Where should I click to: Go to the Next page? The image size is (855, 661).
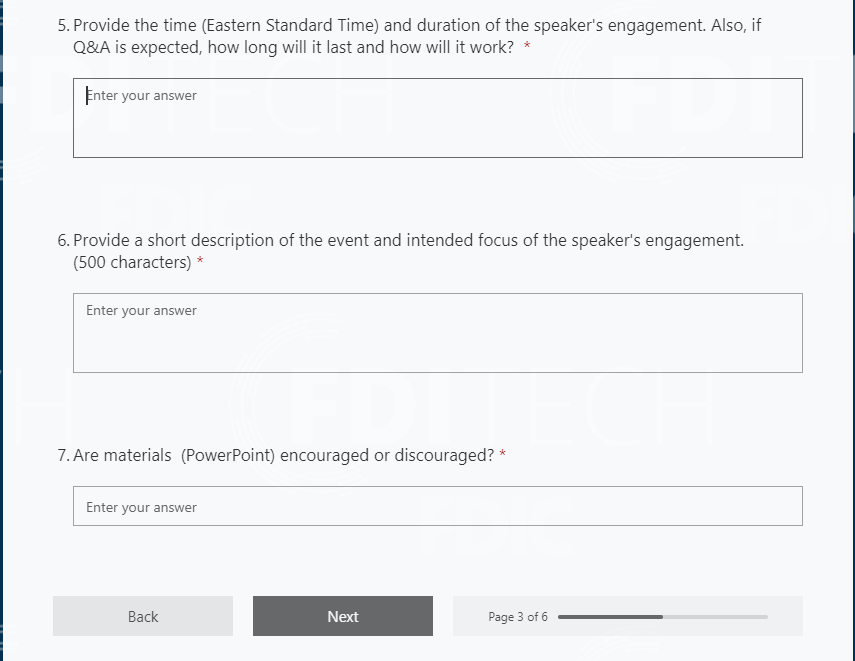pyautogui.click(x=342, y=616)
